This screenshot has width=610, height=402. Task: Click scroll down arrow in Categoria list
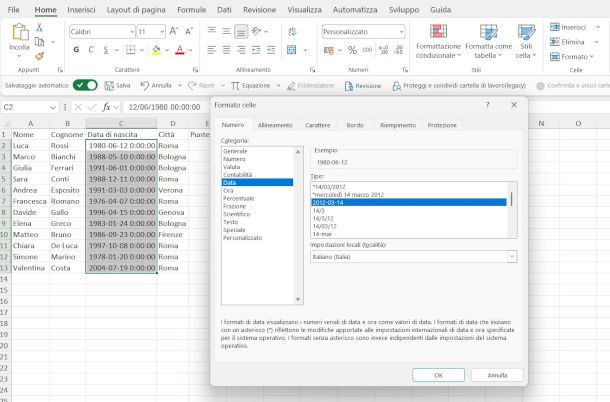point(298,300)
